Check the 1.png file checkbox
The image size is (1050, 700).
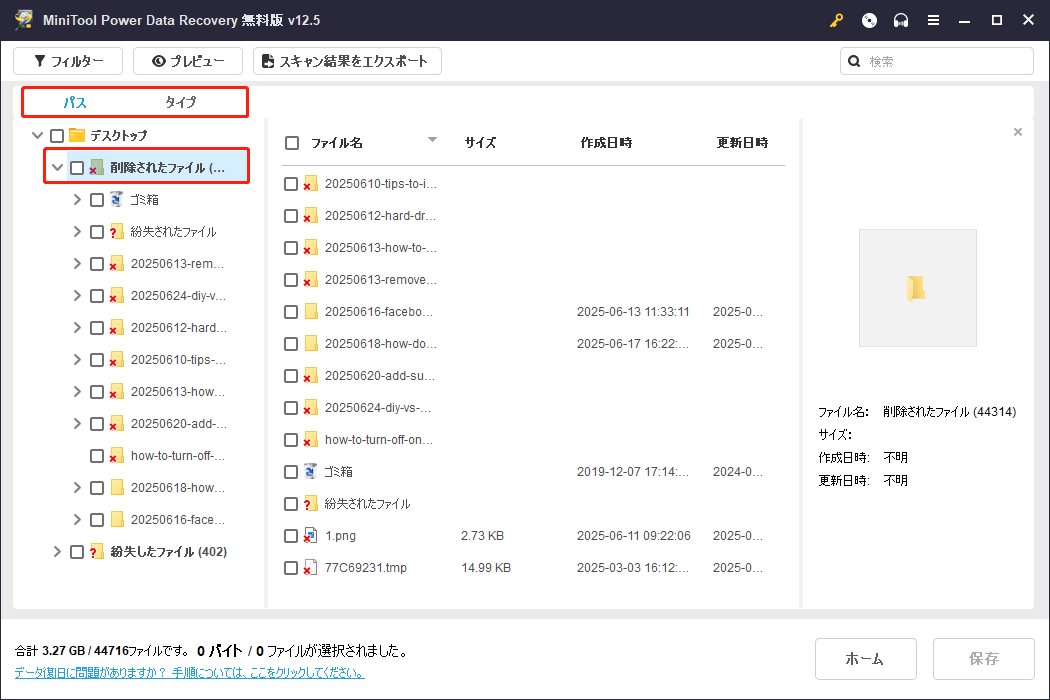pyautogui.click(x=291, y=536)
